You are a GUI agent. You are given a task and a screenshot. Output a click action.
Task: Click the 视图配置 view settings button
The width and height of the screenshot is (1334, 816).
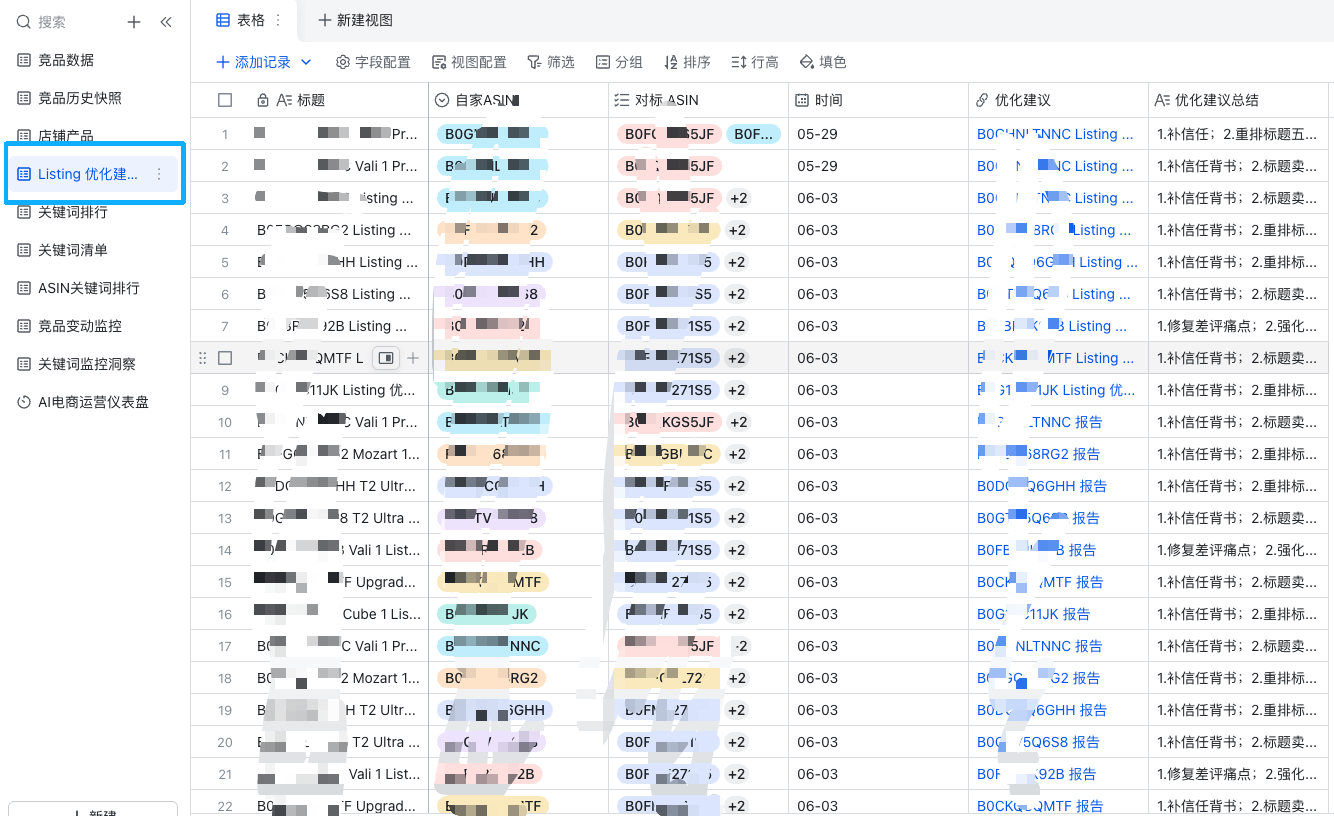[469, 62]
